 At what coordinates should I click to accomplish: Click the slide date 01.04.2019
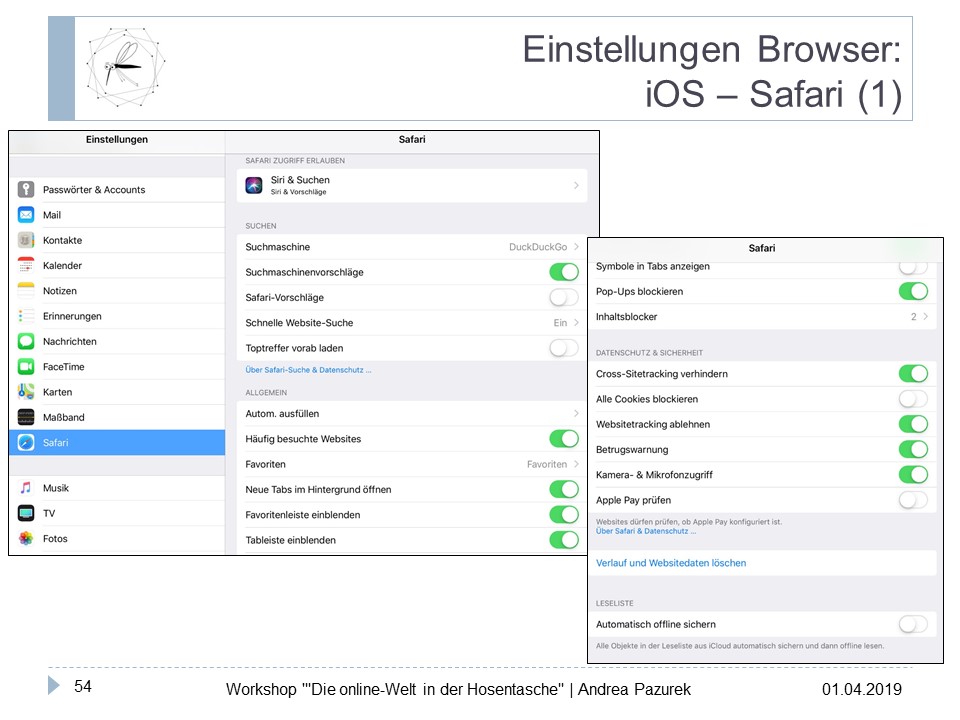[x=861, y=689]
